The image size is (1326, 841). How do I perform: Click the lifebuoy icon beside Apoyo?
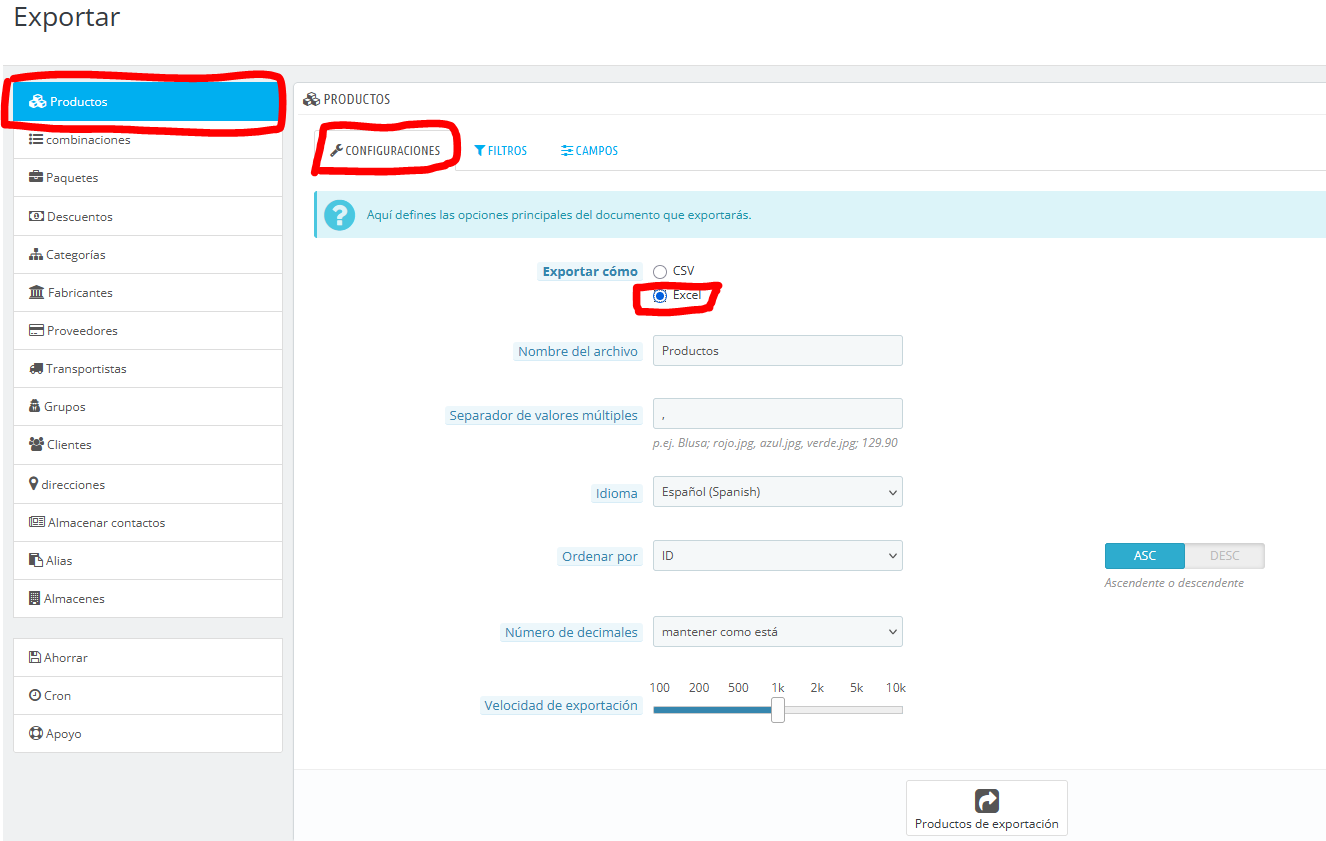[35, 734]
